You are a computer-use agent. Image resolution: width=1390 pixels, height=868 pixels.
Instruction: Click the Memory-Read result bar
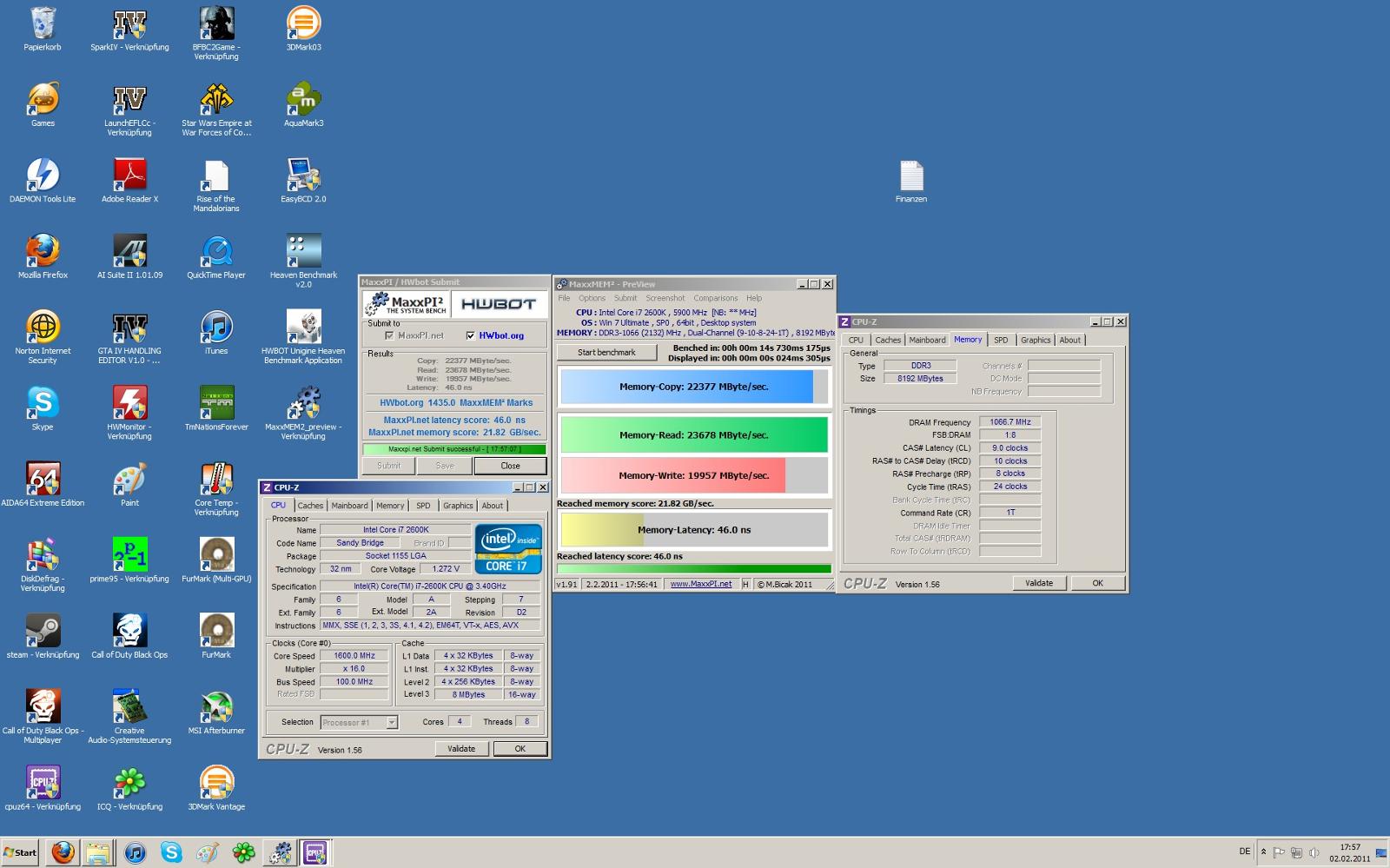coord(693,435)
